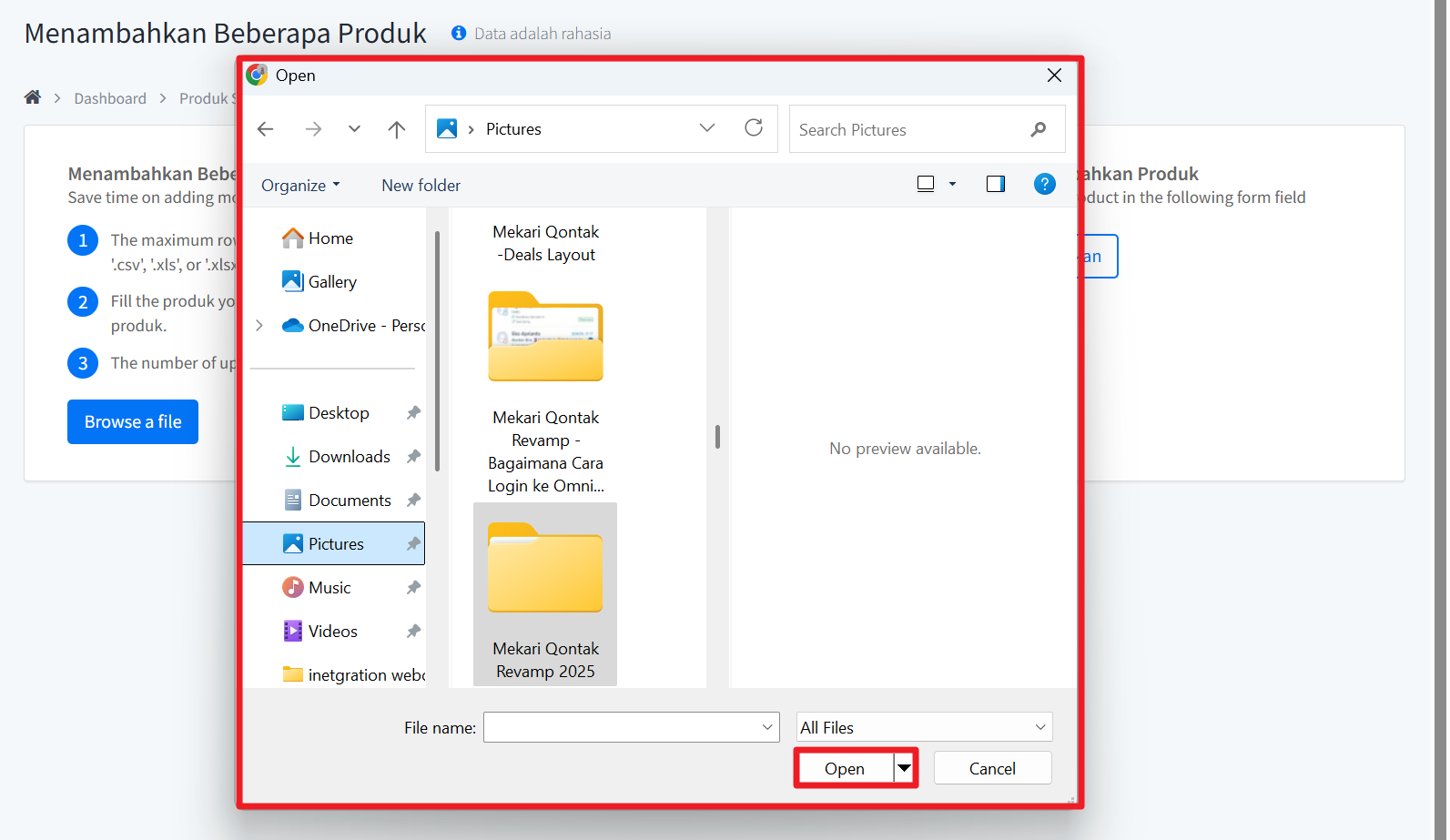Viewport: 1450px width, 840px height.
Task: Expand the OneDrive tree node
Action: tap(259, 326)
